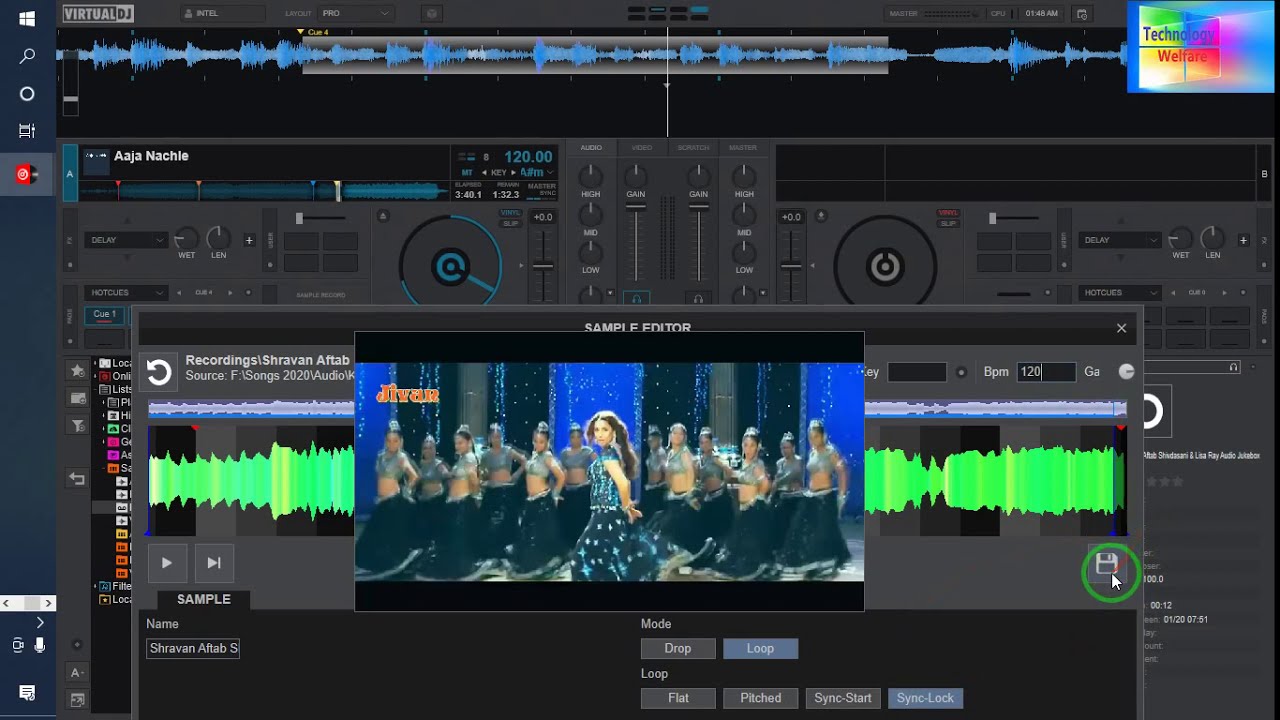
Task: Open VirtualDJ settings gear icon
Action: coord(432,13)
